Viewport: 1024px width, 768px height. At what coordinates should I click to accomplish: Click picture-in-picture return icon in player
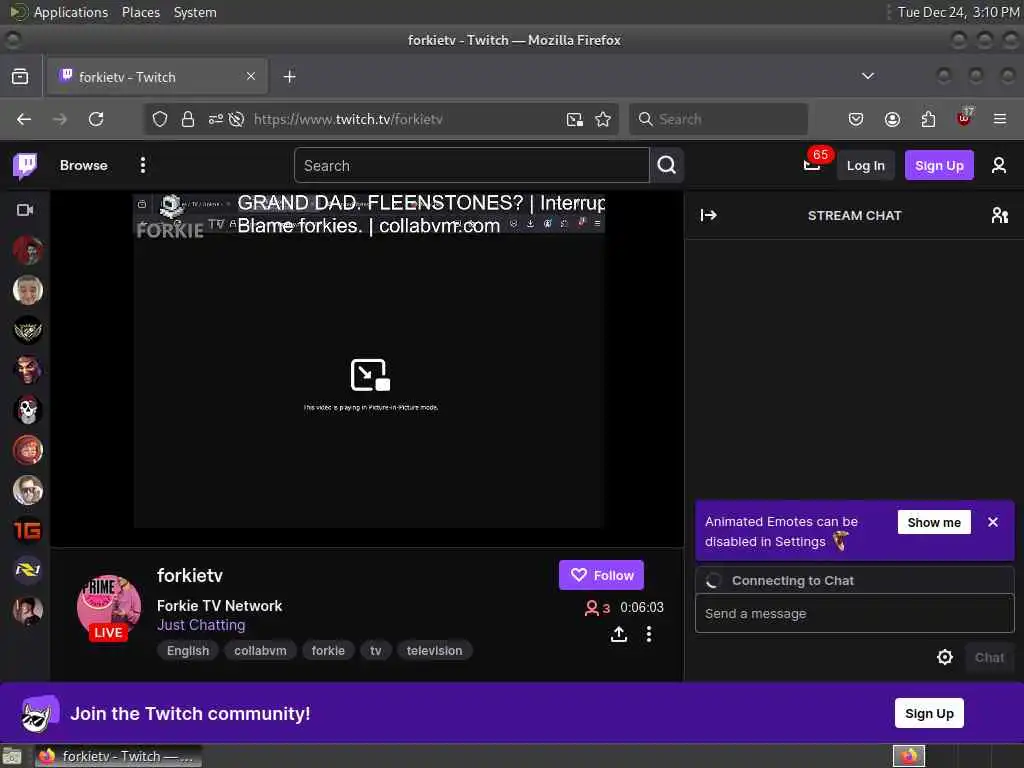tap(370, 375)
